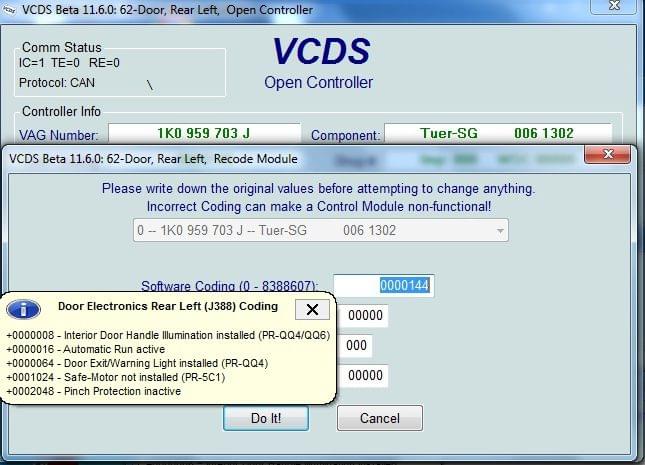Click the 'Incorrect Coding can make' warning text
This screenshot has width=645, height=465.
319,207
